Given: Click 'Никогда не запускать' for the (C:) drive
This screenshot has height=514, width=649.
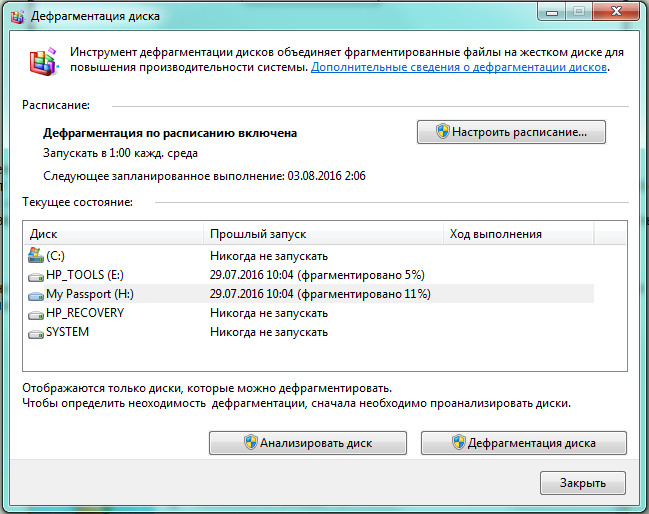Looking at the screenshot, I should 269,256.
